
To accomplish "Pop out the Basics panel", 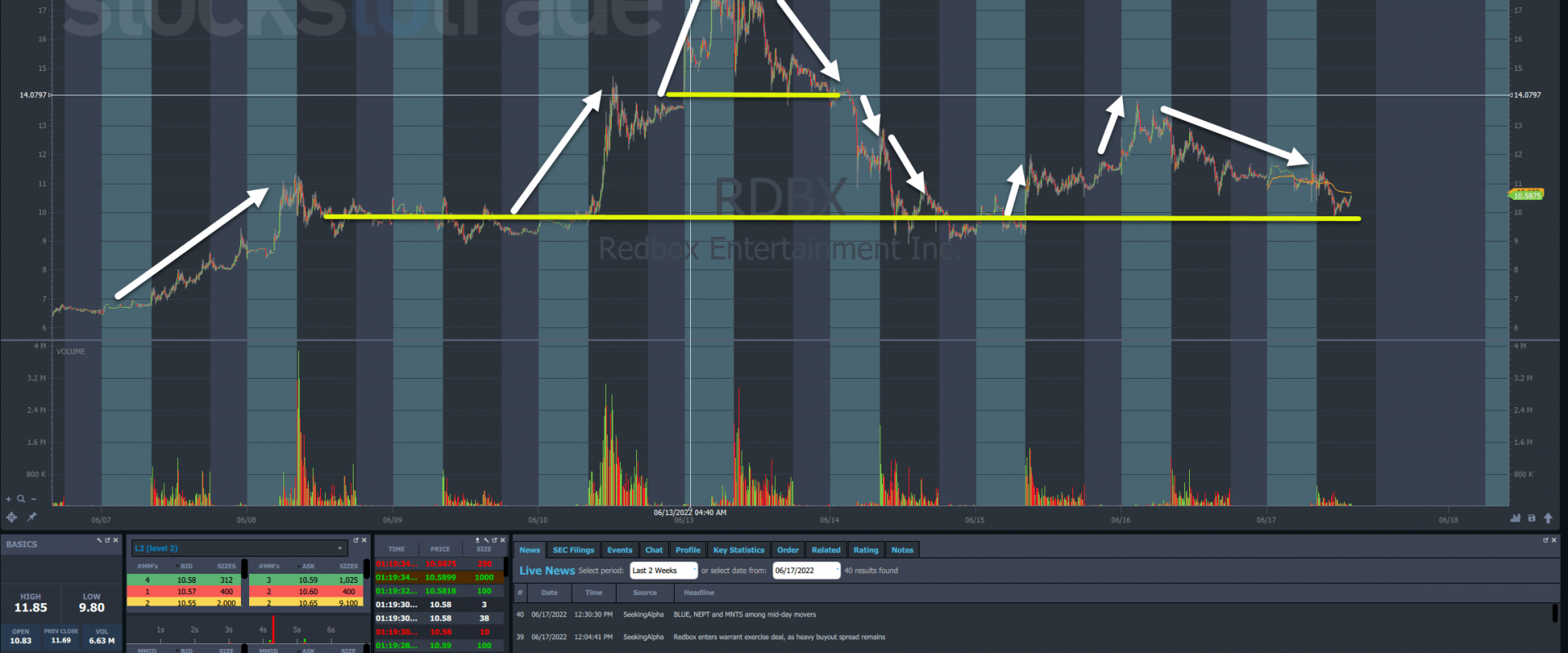I will coord(107,540).
